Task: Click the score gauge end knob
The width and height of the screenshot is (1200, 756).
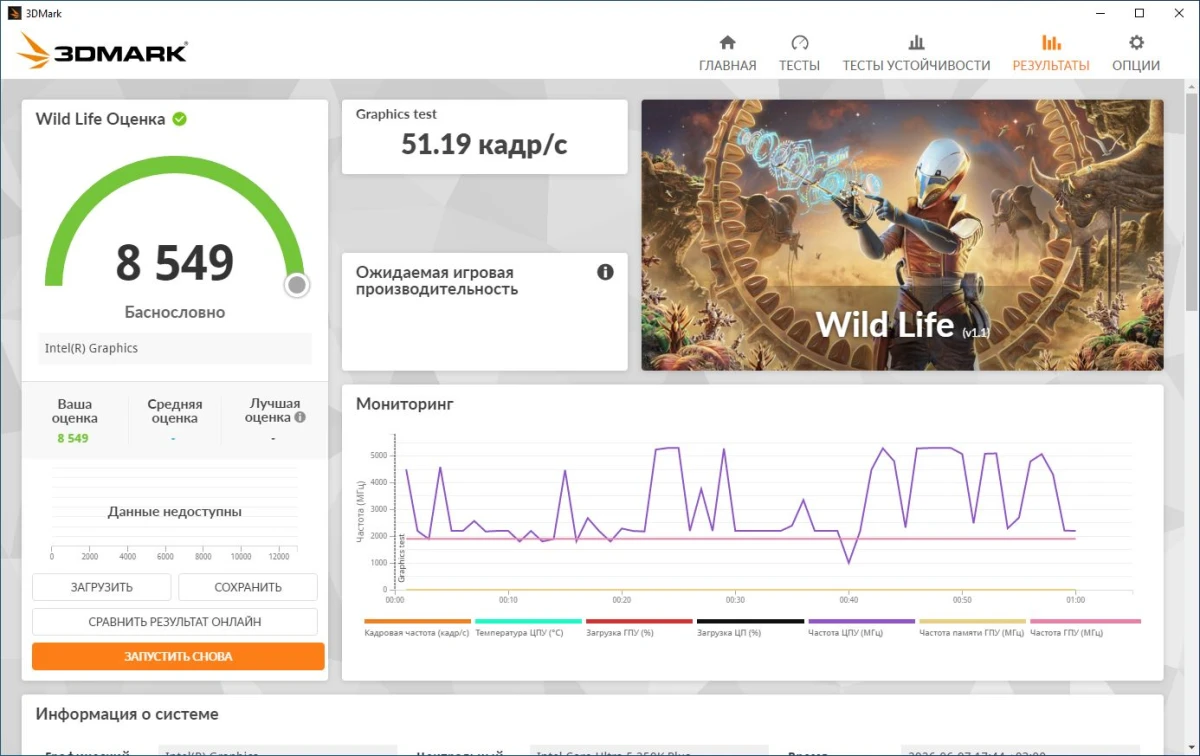Action: (x=296, y=285)
